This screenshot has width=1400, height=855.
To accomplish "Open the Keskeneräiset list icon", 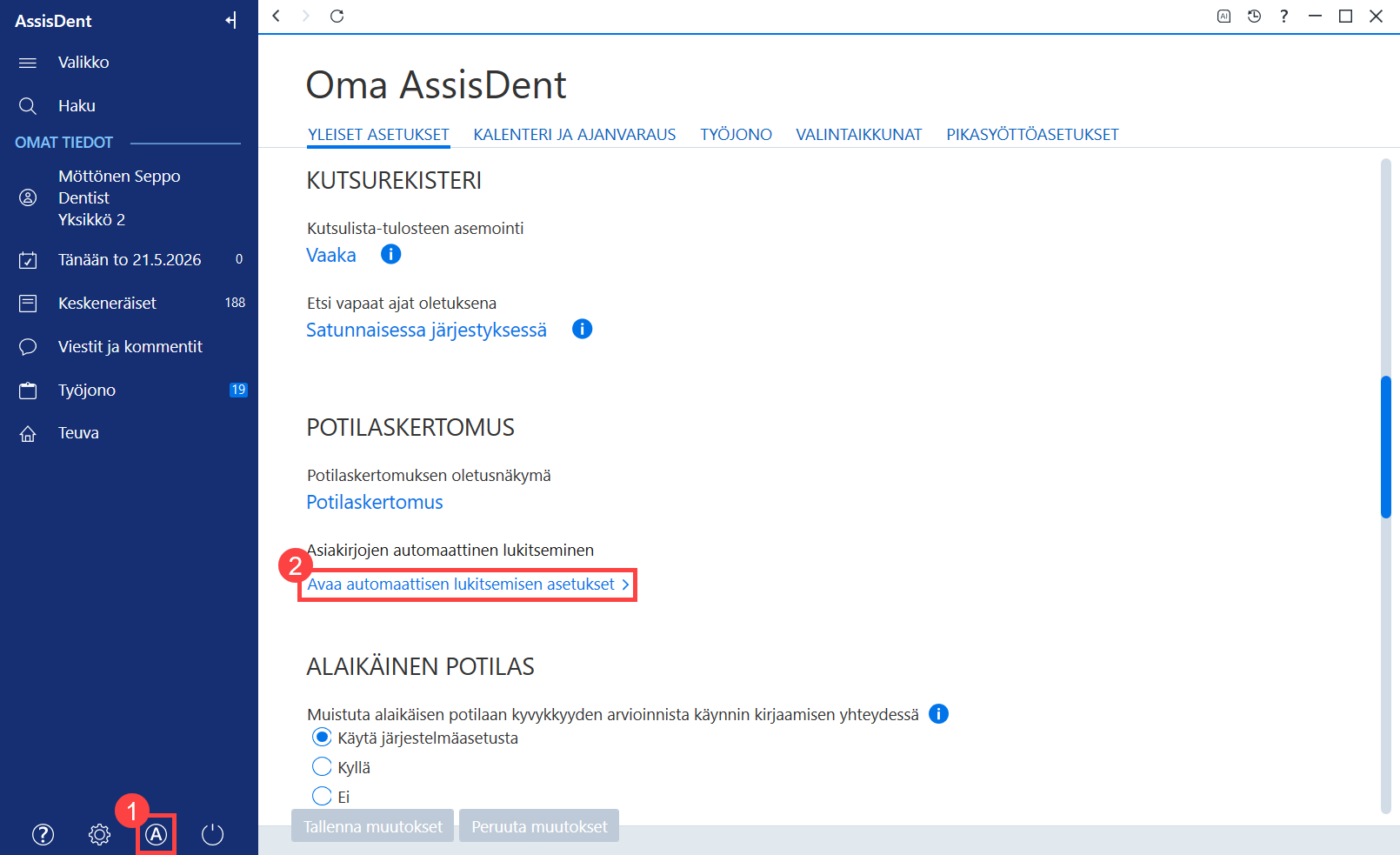I will pos(28,304).
